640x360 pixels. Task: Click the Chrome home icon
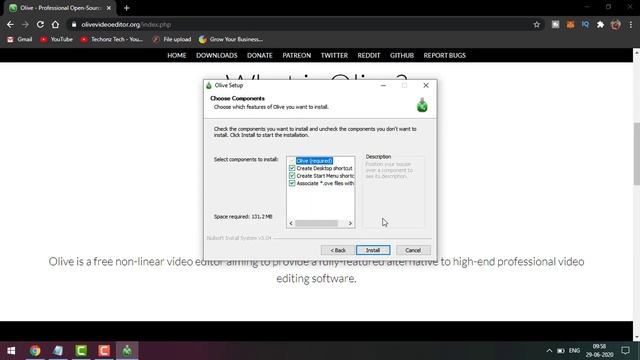55,24
